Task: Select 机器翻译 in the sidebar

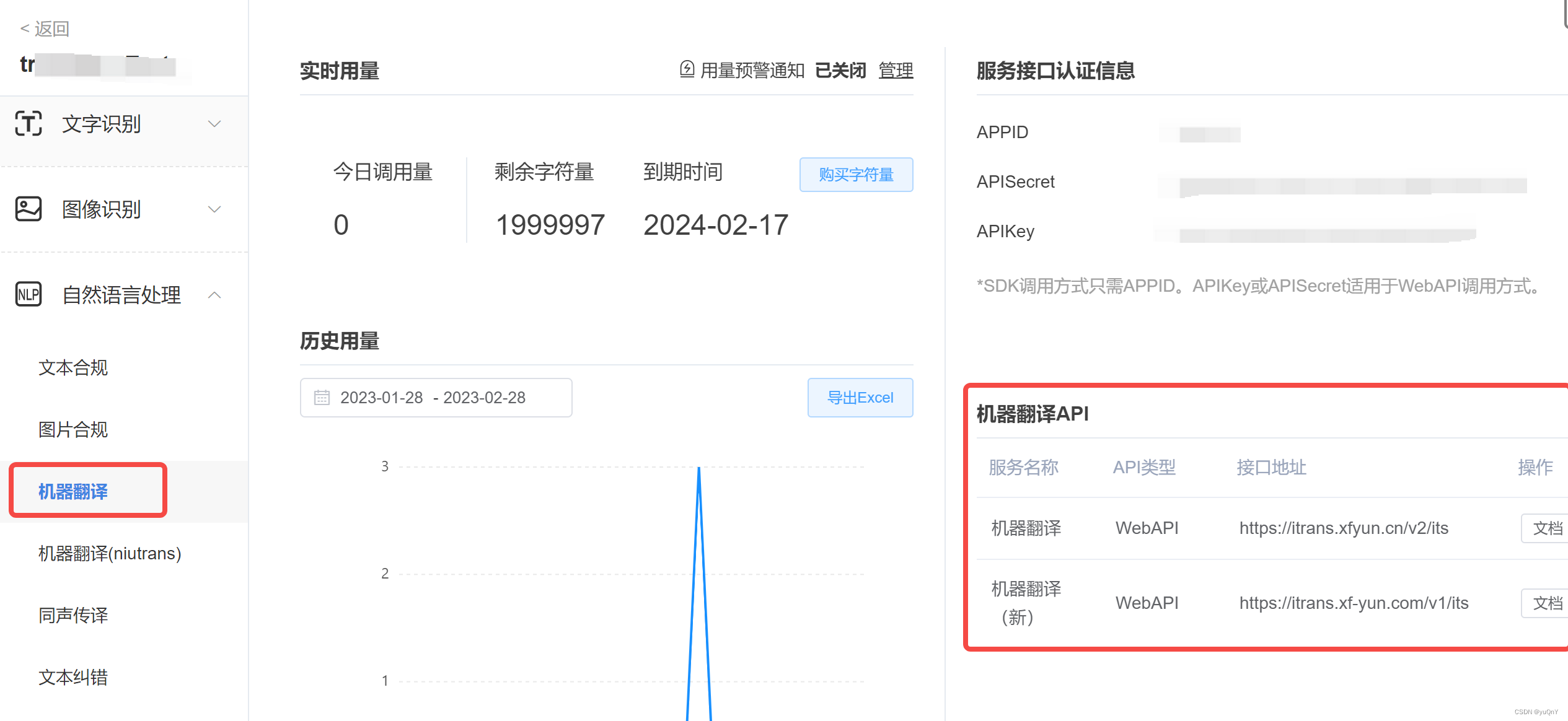Action: pyautogui.click(x=73, y=492)
